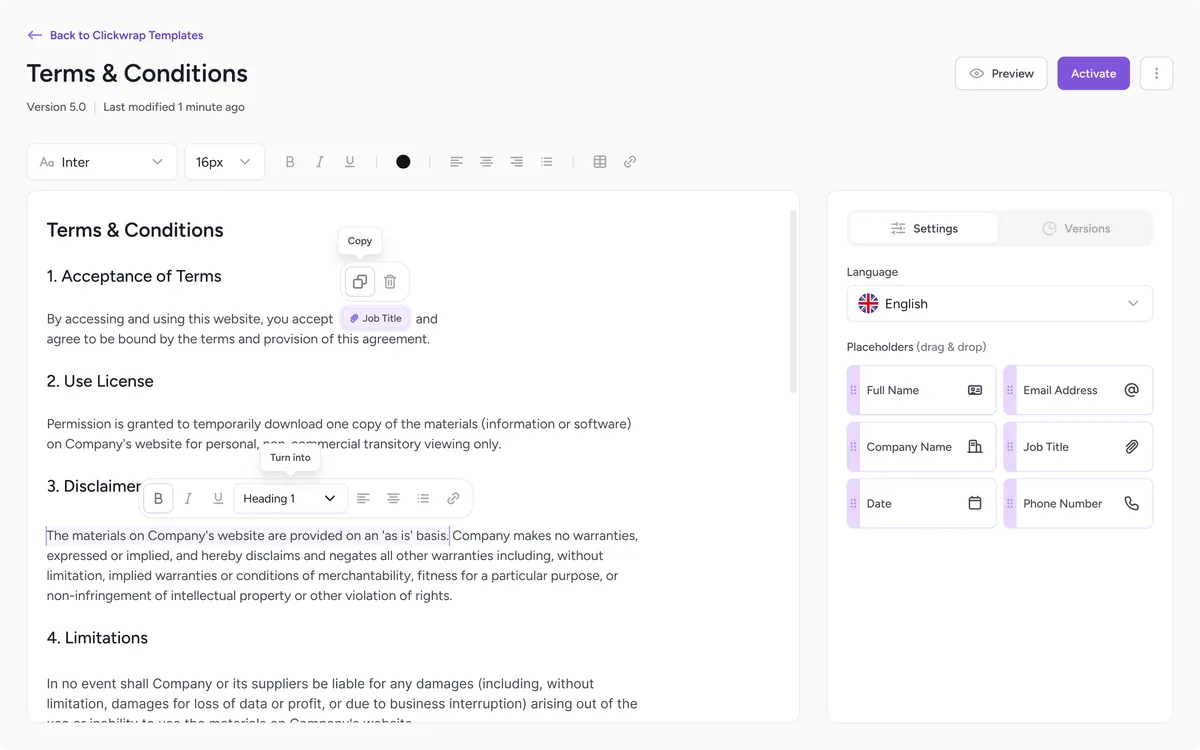Screen dimensions: 1200x750
Task: Open the Inter font family dropdown
Action: pos(102,162)
